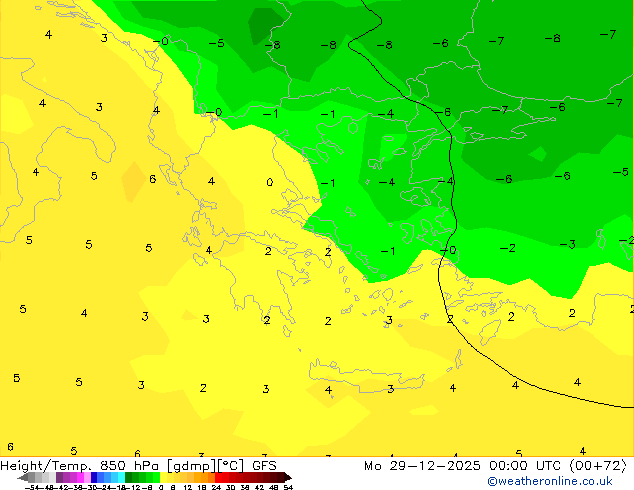Click the "4" value just left of Crete's south coast
Image resolution: width=634 pixels, height=490 pixels.
pos(328,390)
